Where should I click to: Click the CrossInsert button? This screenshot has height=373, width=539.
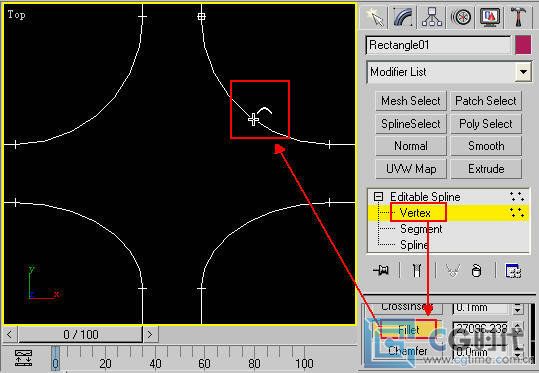point(408,308)
